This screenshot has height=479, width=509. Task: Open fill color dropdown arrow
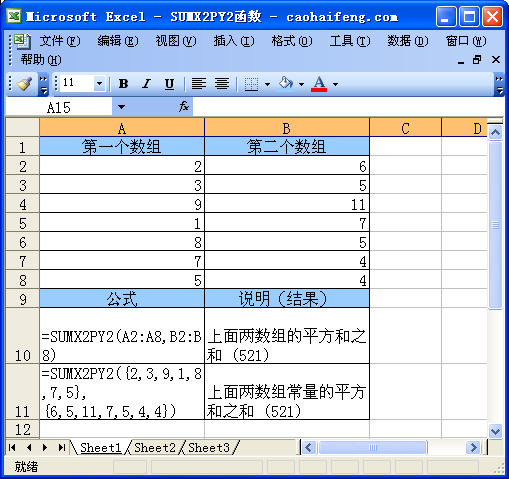[x=301, y=84]
